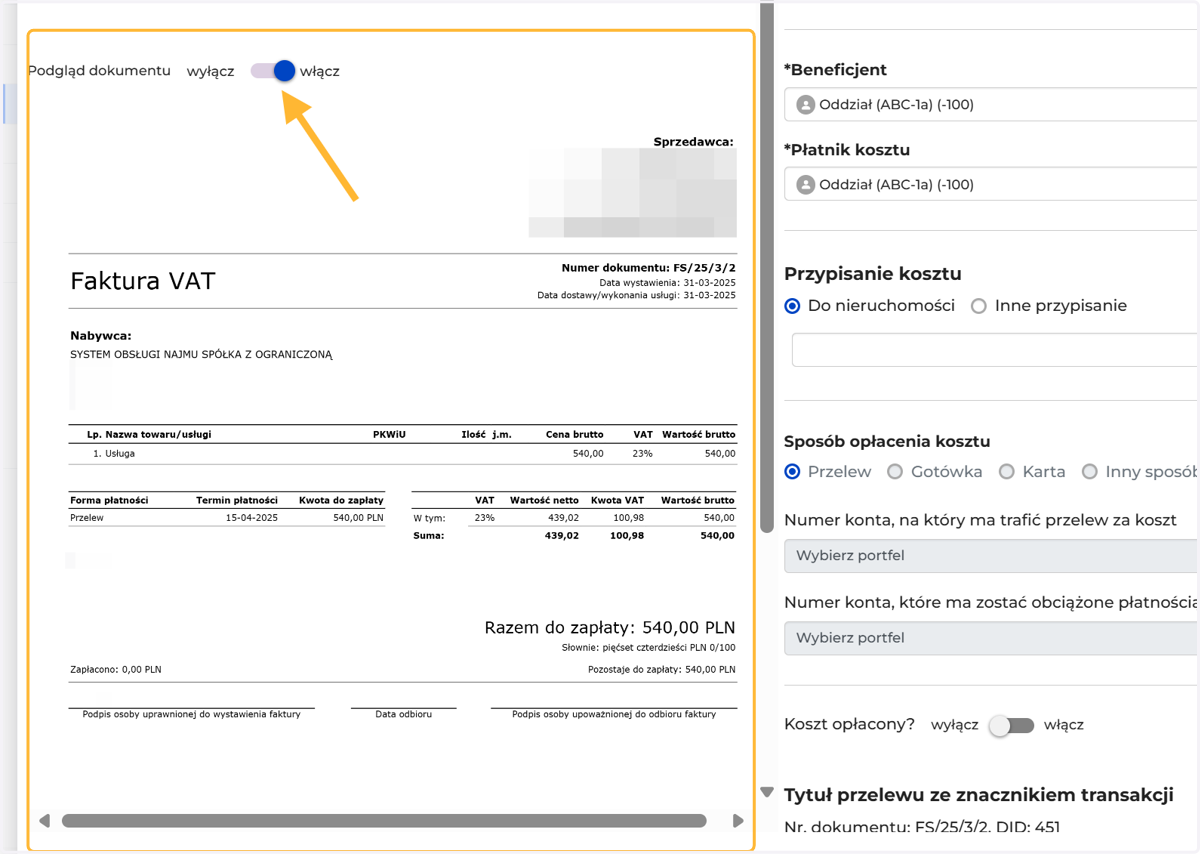This screenshot has height=854, width=1200.
Task: Choose Przelew as payment method
Action: click(793, 471)
